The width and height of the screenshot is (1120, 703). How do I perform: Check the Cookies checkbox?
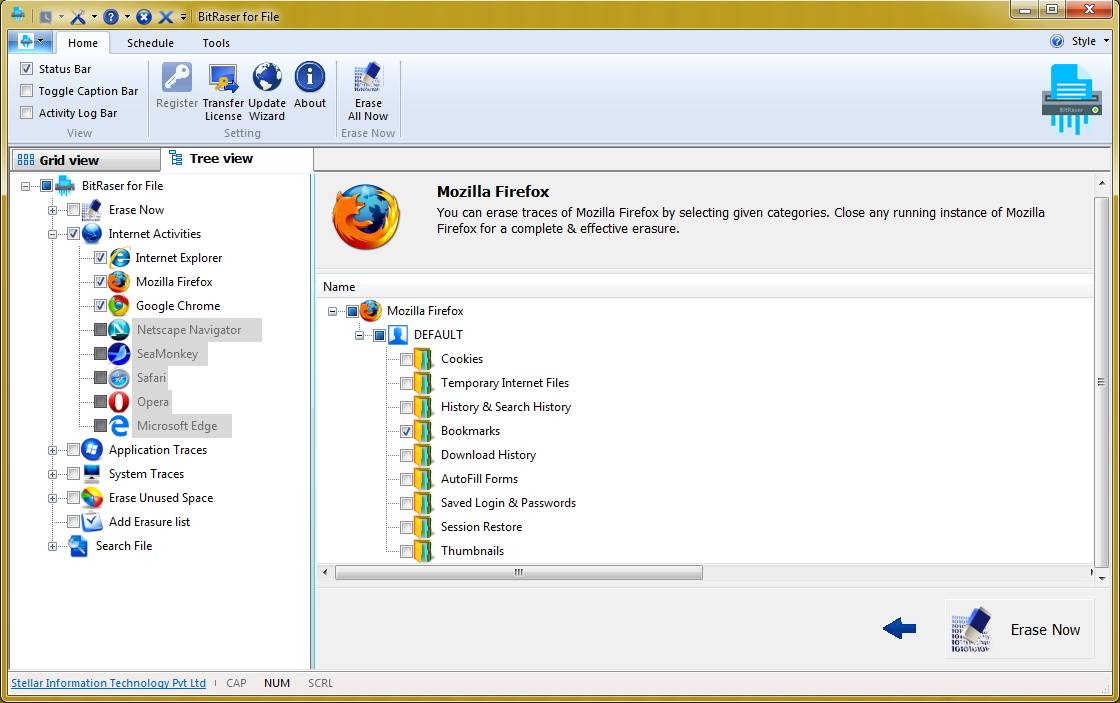[406, 359]
